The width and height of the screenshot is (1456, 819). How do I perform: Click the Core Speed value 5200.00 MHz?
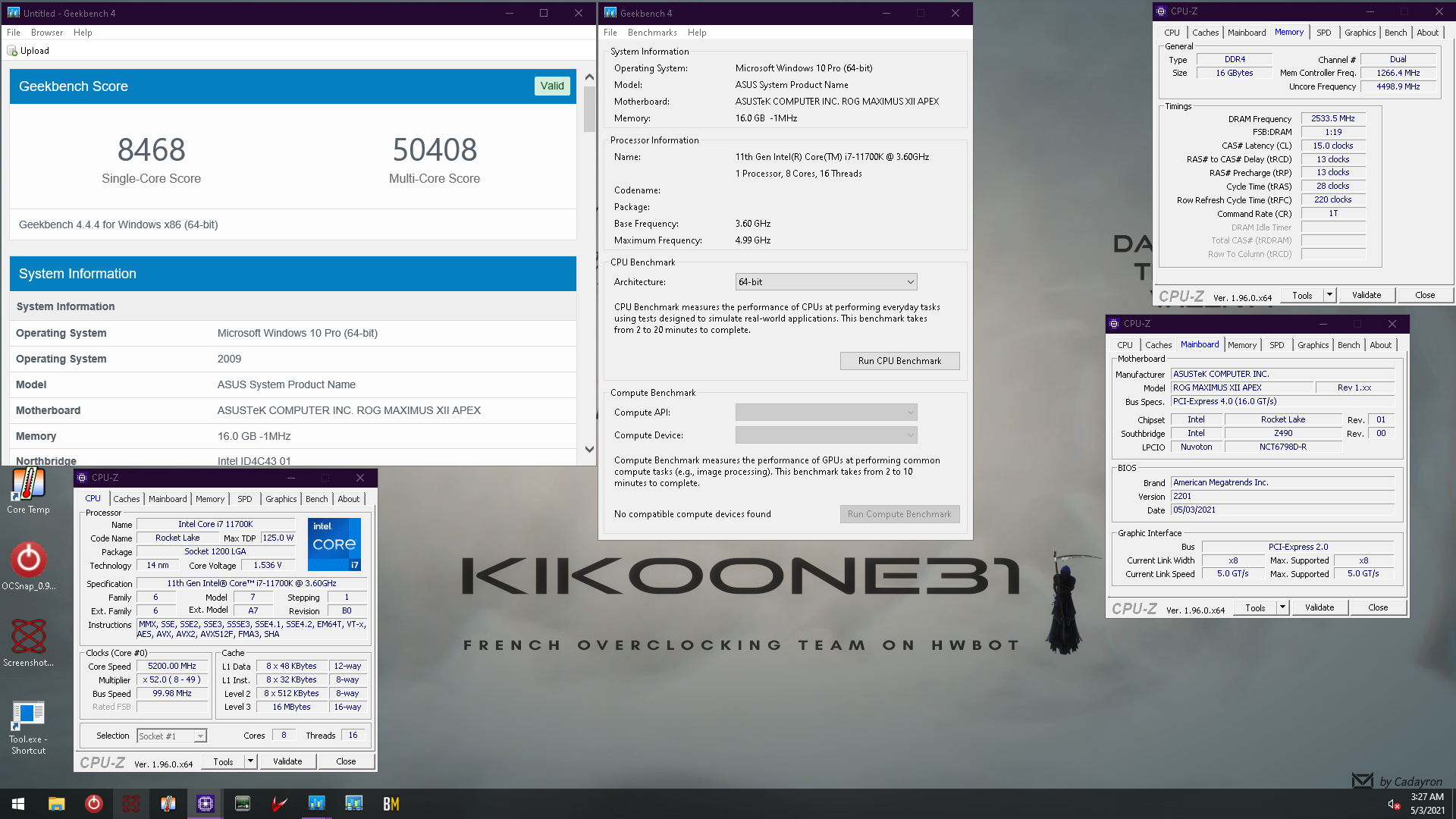pyautogui.click(x=172, y=666)
